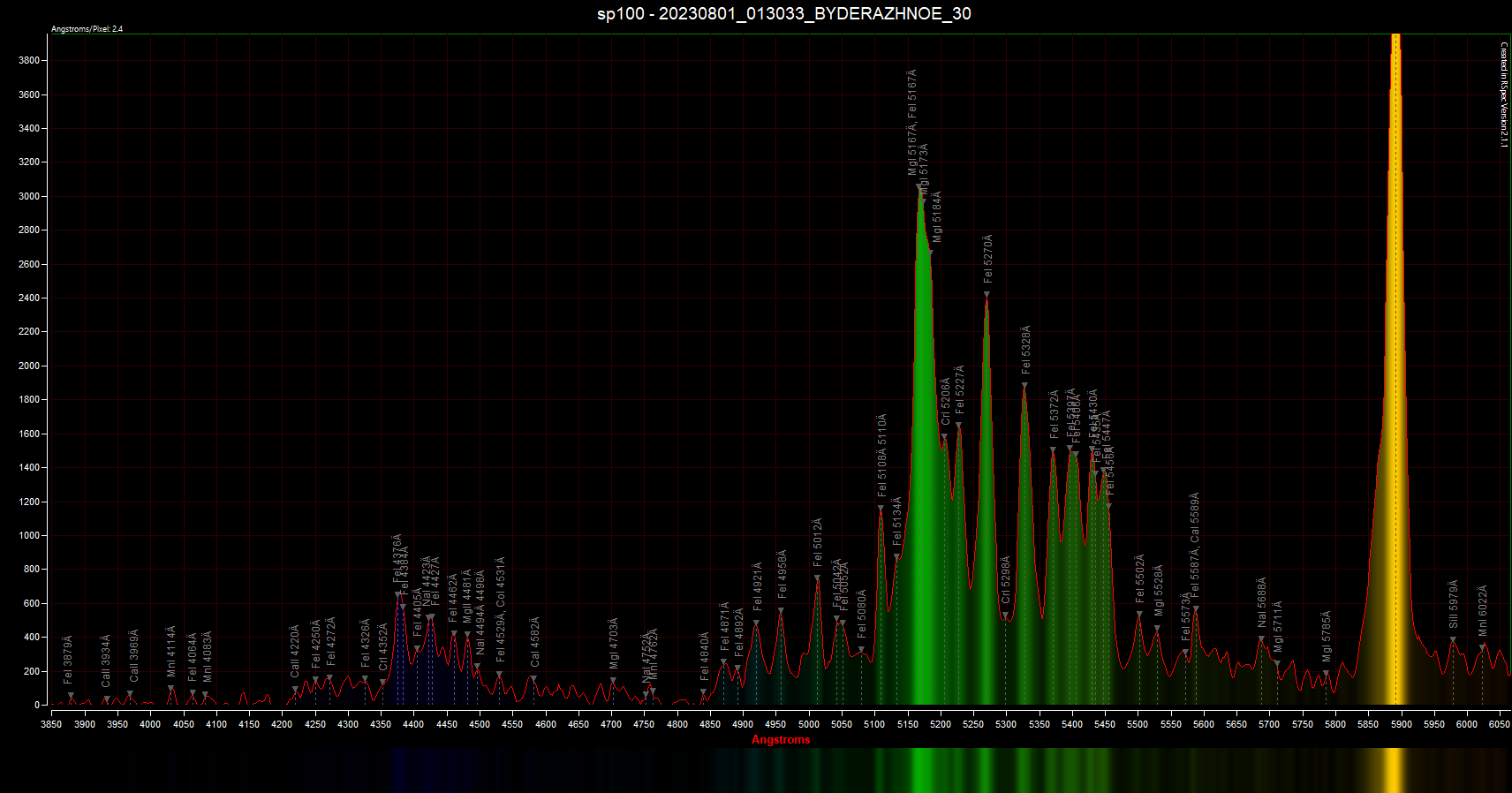Screen dimensions: 1512x793
Task: Select the 'MnI 6022Å' line label
Action: [x=1483, y=611]
